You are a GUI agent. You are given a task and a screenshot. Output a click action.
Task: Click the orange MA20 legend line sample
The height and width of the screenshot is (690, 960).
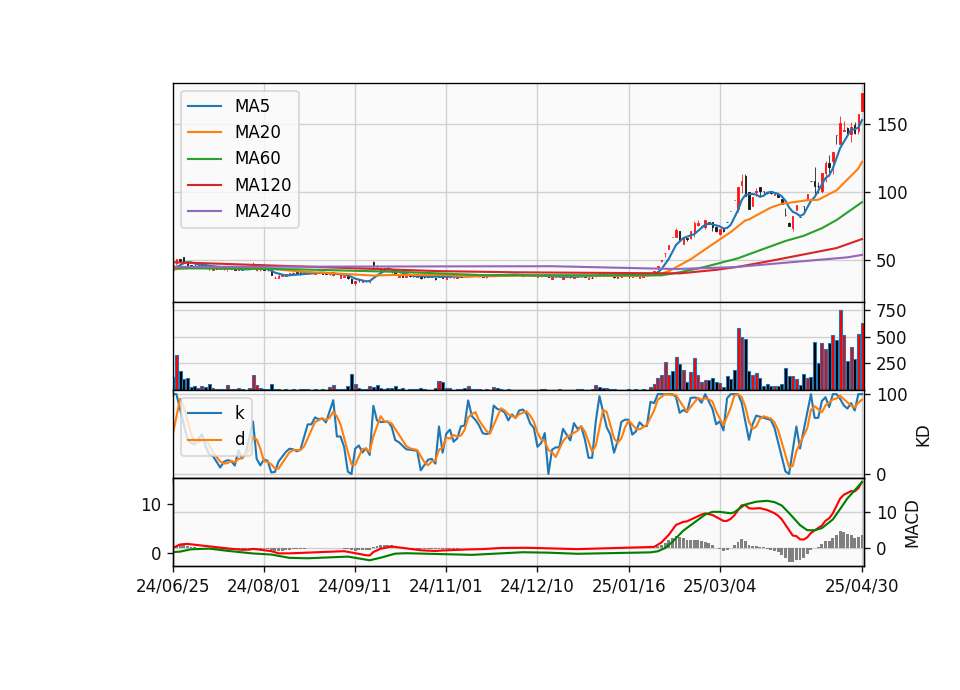pyautogui.click(x=204, y=132)
